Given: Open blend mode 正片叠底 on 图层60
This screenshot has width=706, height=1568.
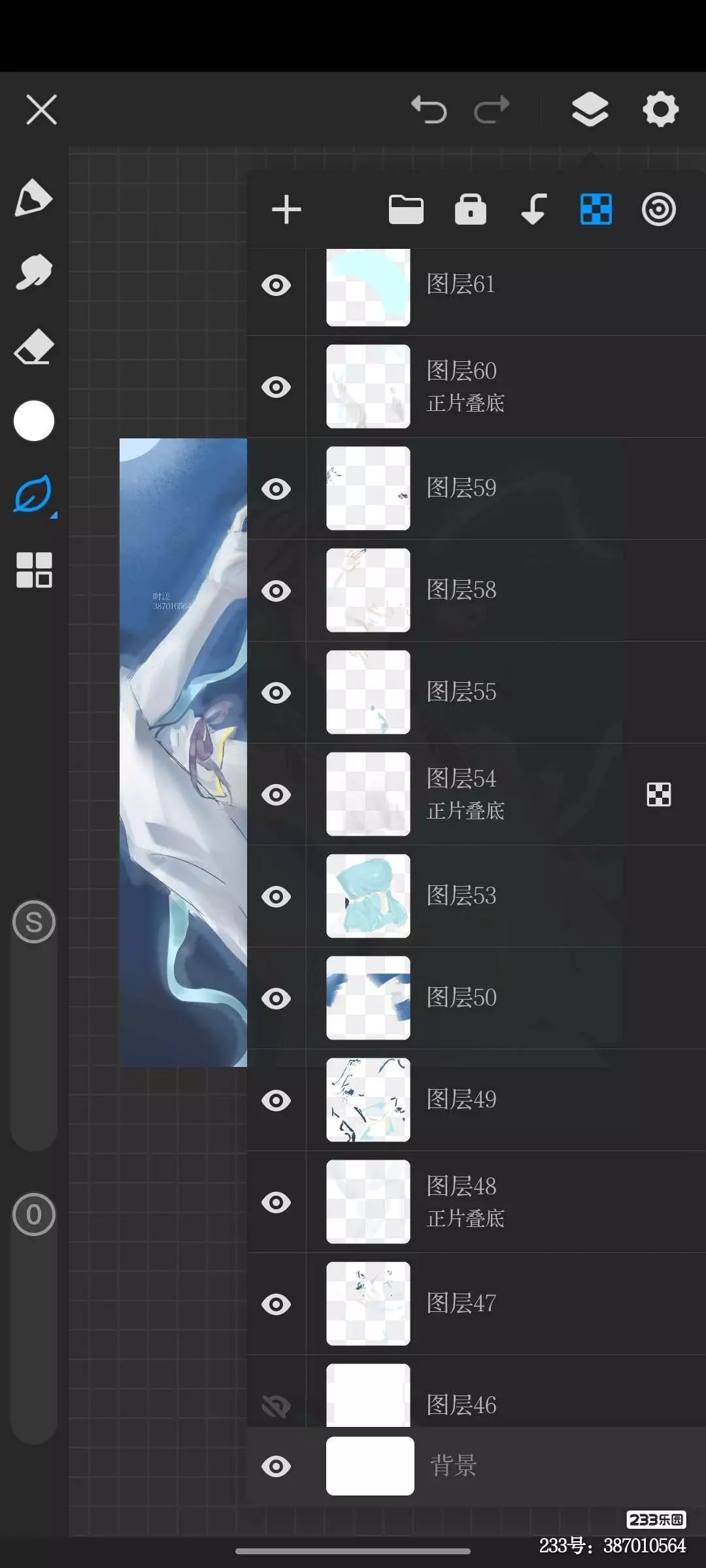Looking at the screenshot, I should [465, 403].
